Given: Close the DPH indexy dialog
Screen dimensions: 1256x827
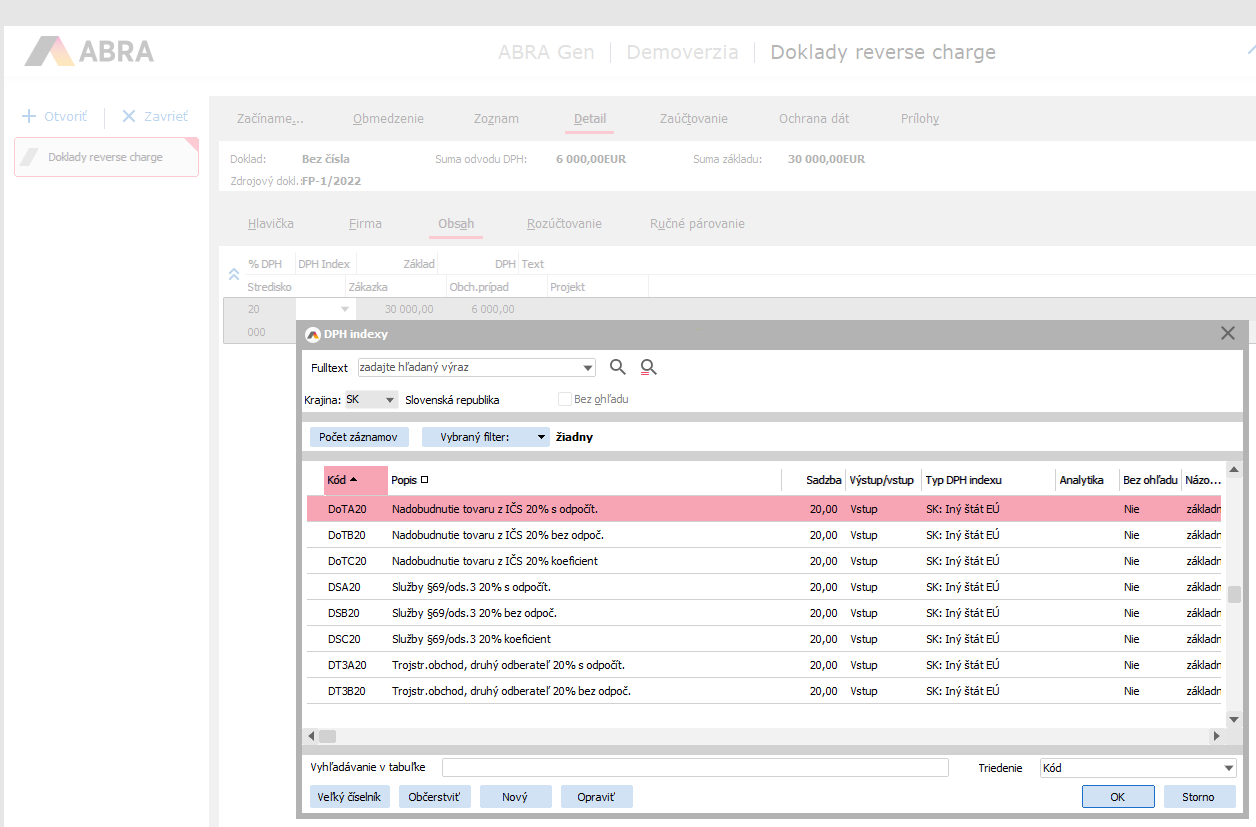Looking at the screenshot, I should [x=1228, y=333].
